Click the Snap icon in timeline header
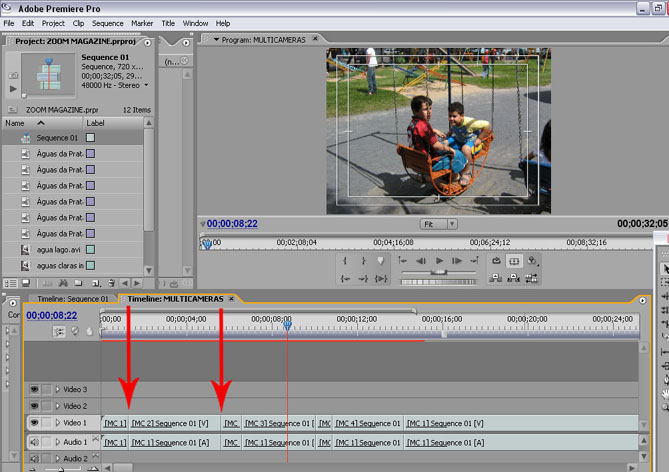 point(60,331)
